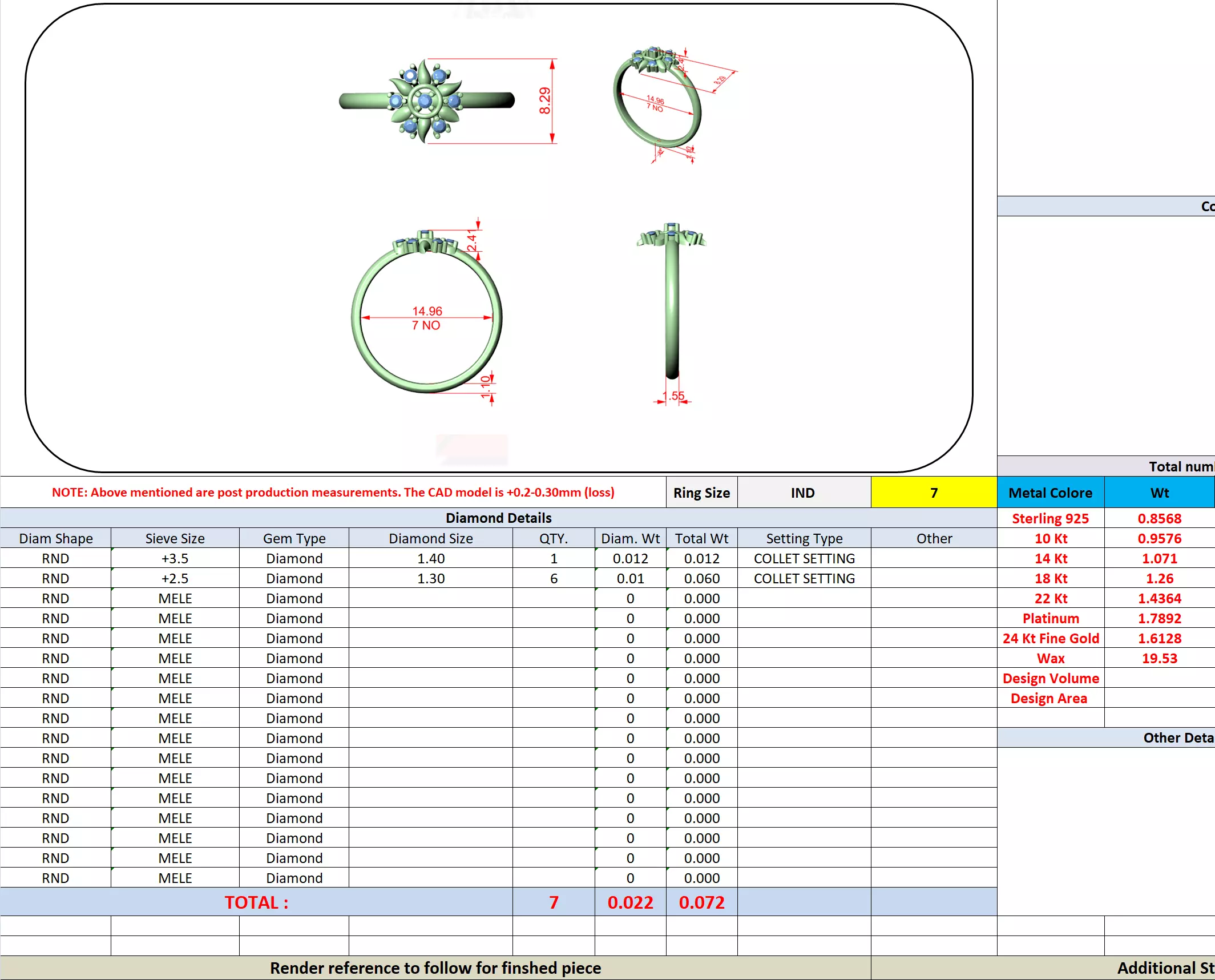
Task: Select first COLLET SETTING cell
Action: point(804,558)
